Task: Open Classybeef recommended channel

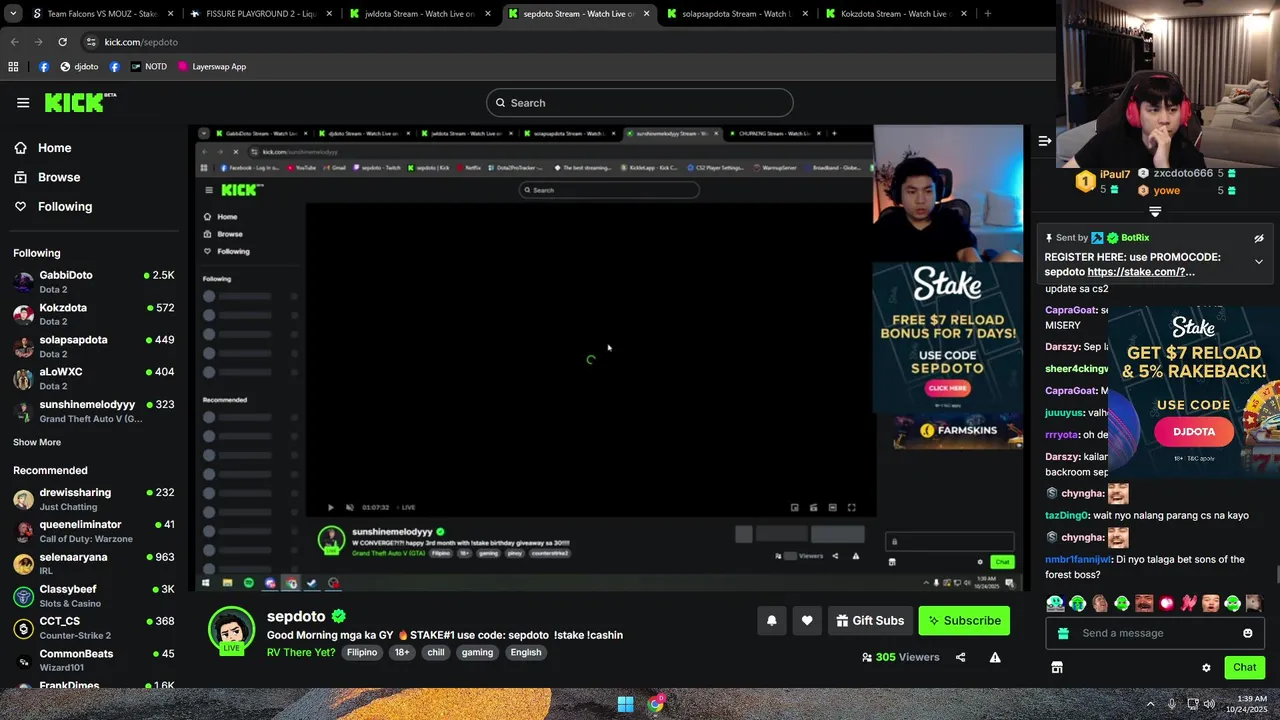Action: pos(94,596)
